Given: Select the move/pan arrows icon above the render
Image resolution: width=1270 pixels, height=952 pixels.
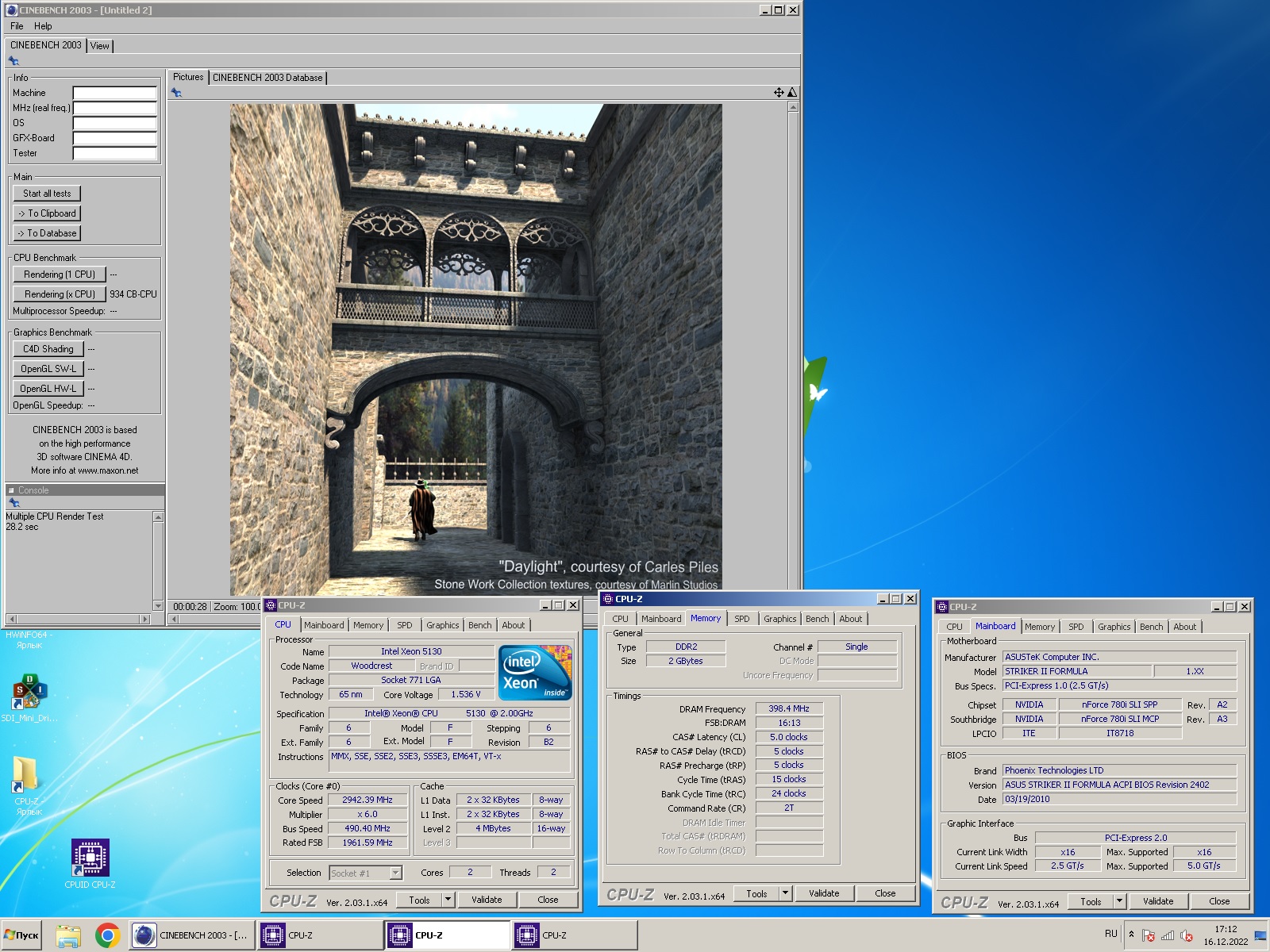Looking at the screenshot, I should (779, 93).
